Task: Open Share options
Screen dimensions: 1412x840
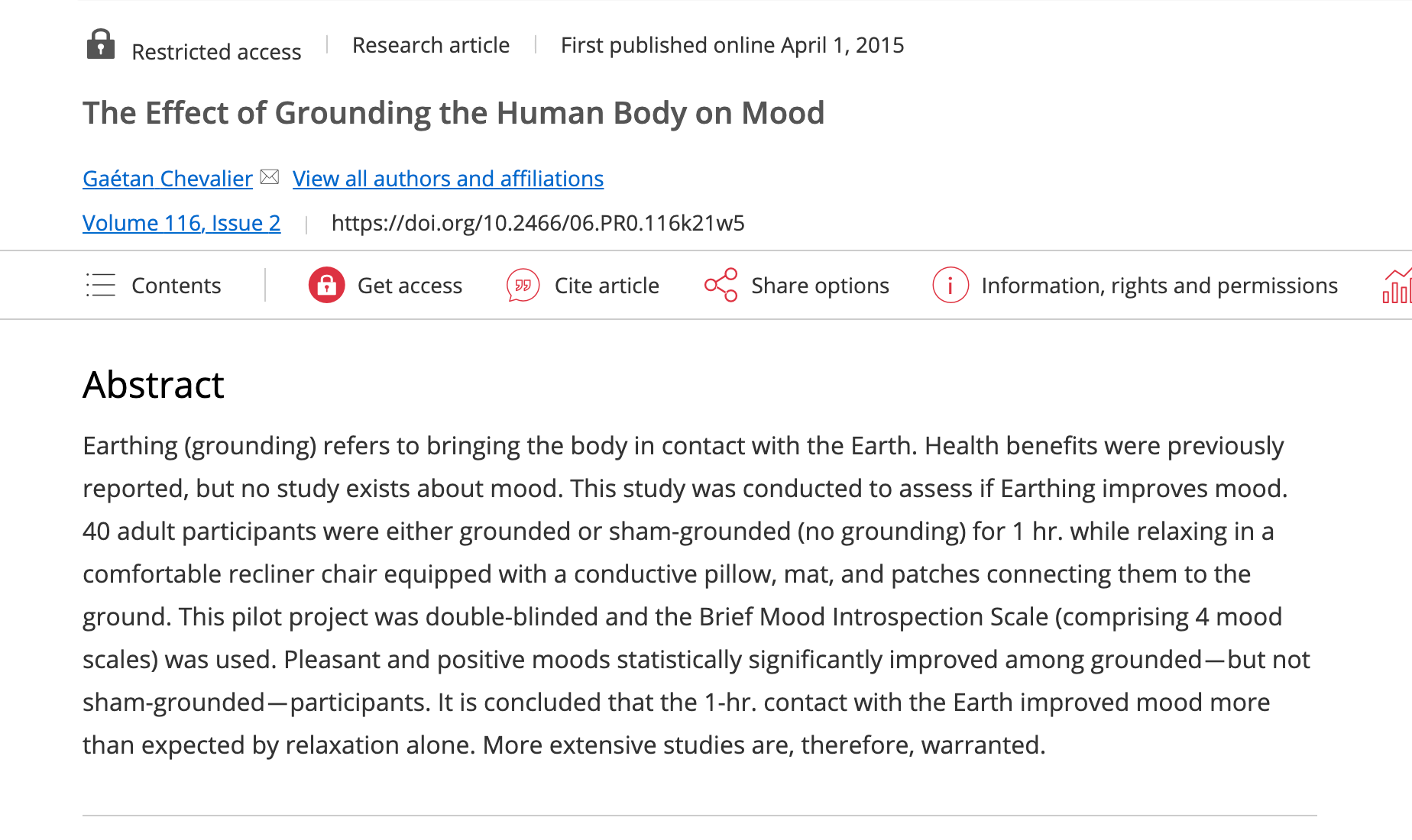Action: [x=820, y=286]
